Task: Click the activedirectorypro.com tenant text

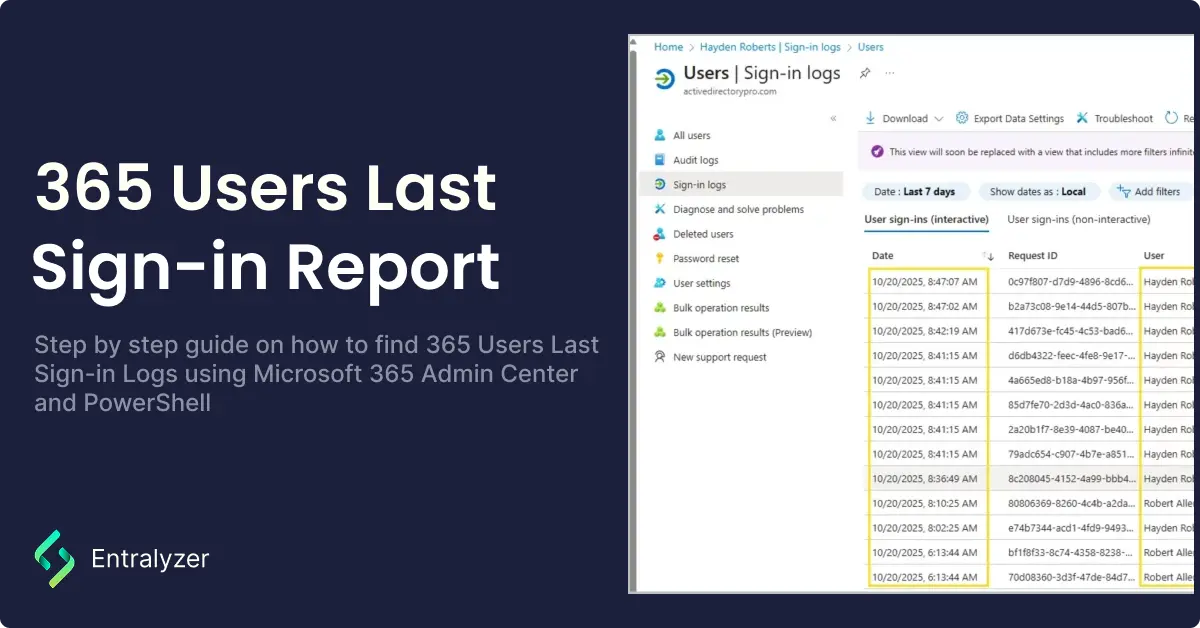Action: click(x=729, y=91)
